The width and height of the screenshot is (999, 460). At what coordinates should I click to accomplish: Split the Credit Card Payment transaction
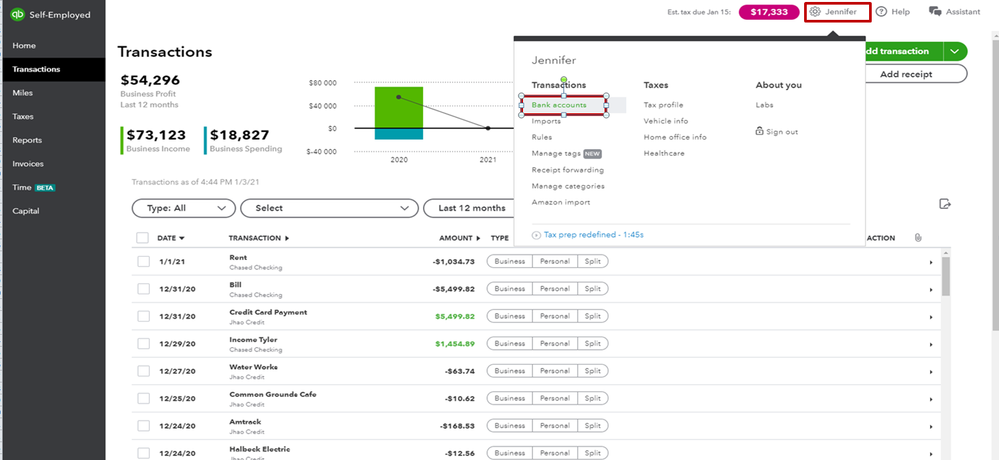pos(593,316)
